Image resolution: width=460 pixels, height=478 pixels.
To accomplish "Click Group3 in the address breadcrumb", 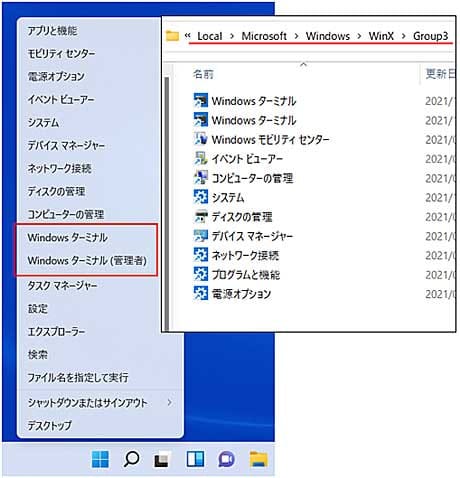I will coord(430,36).
